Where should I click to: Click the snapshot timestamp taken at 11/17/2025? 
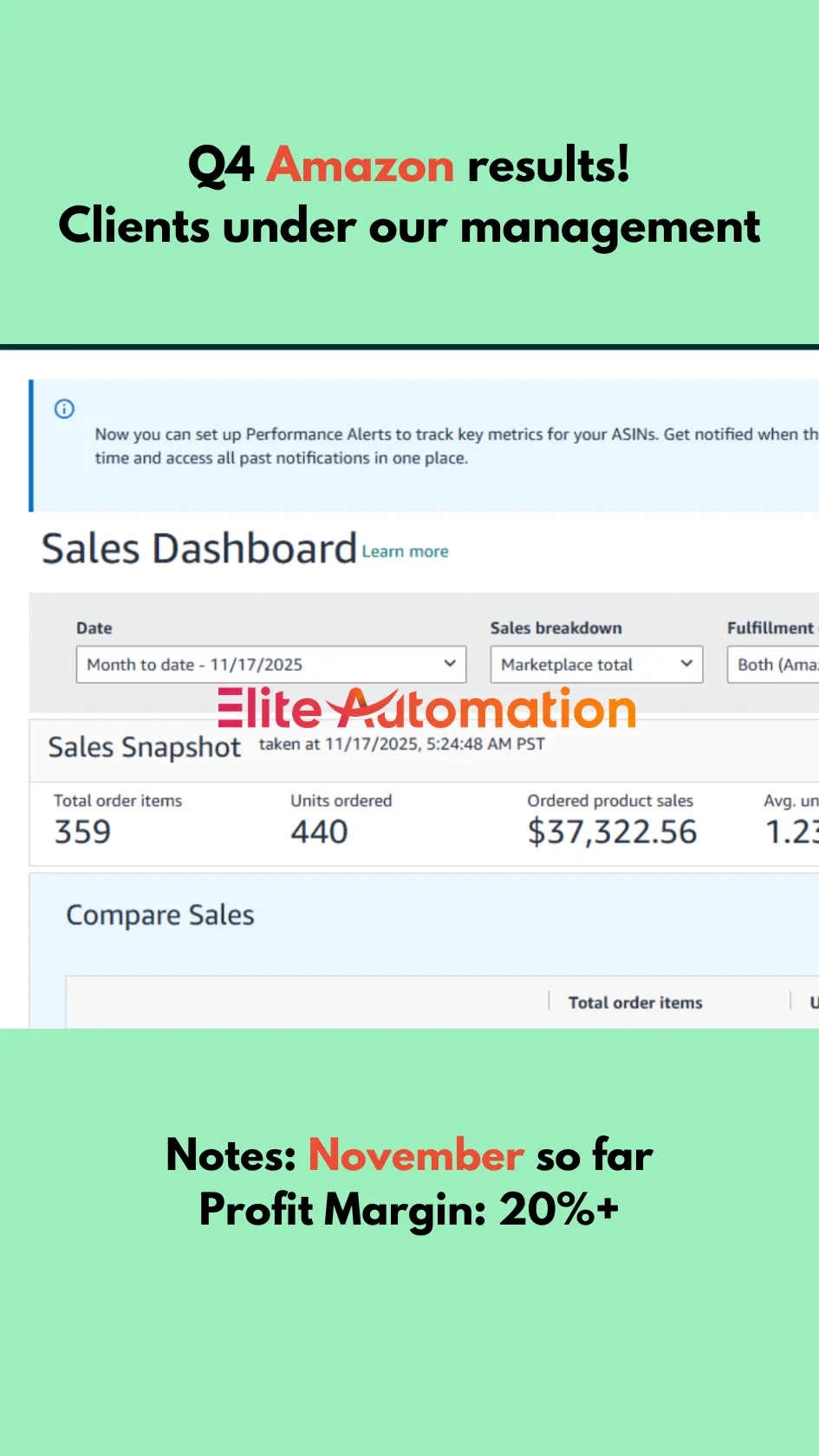pos(402,744)
